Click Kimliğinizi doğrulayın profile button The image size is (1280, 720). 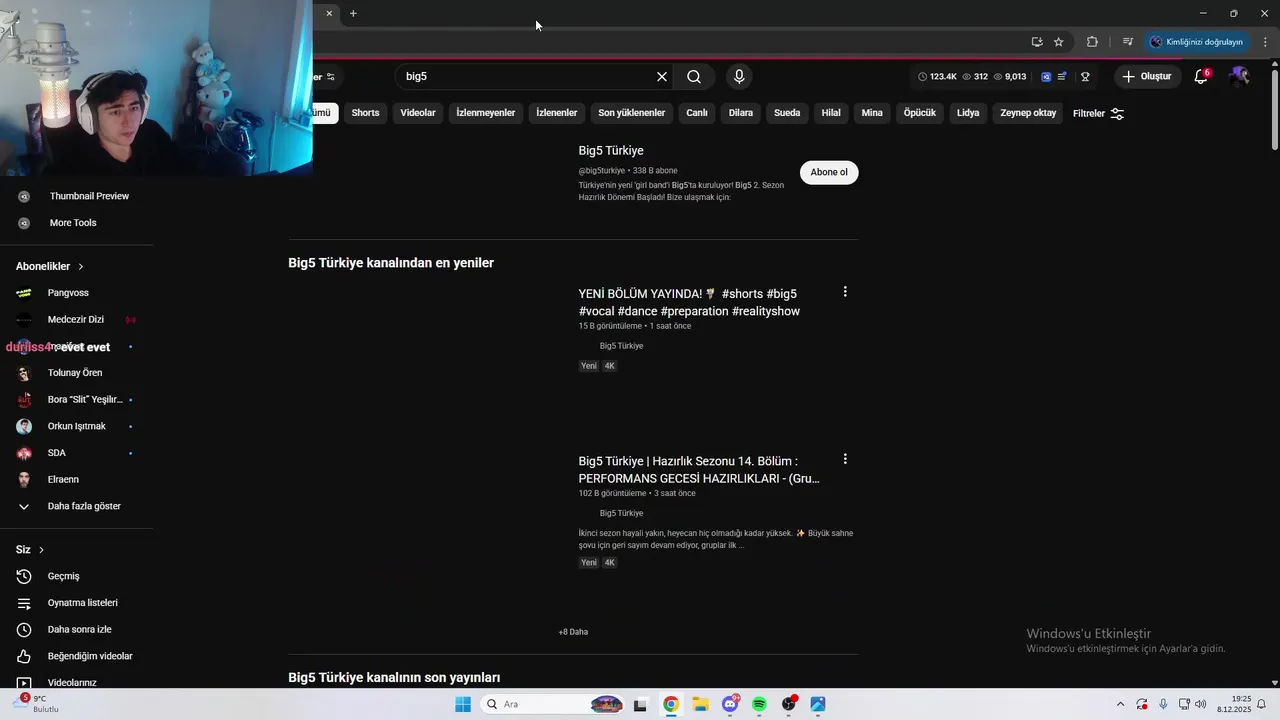click(x=1197, y=42)
